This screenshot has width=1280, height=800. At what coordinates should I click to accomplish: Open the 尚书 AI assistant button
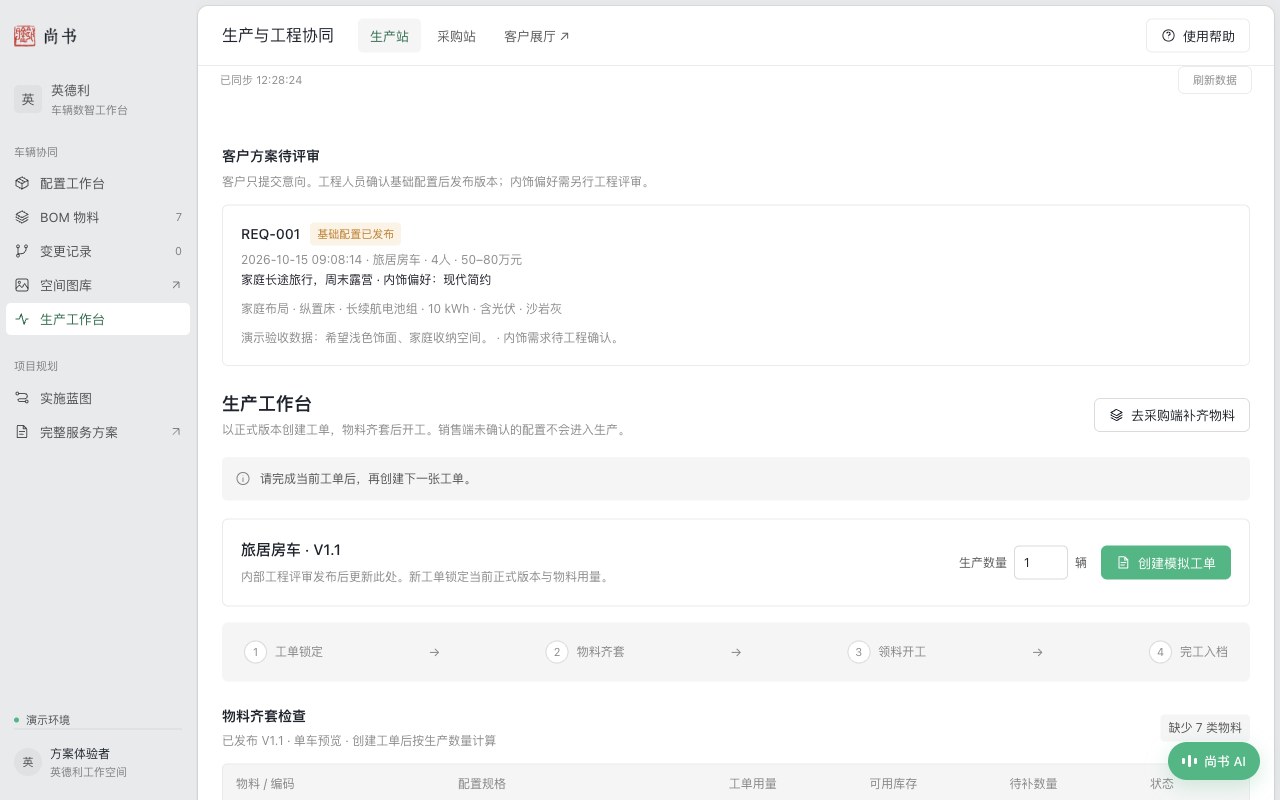[1214, 761]
